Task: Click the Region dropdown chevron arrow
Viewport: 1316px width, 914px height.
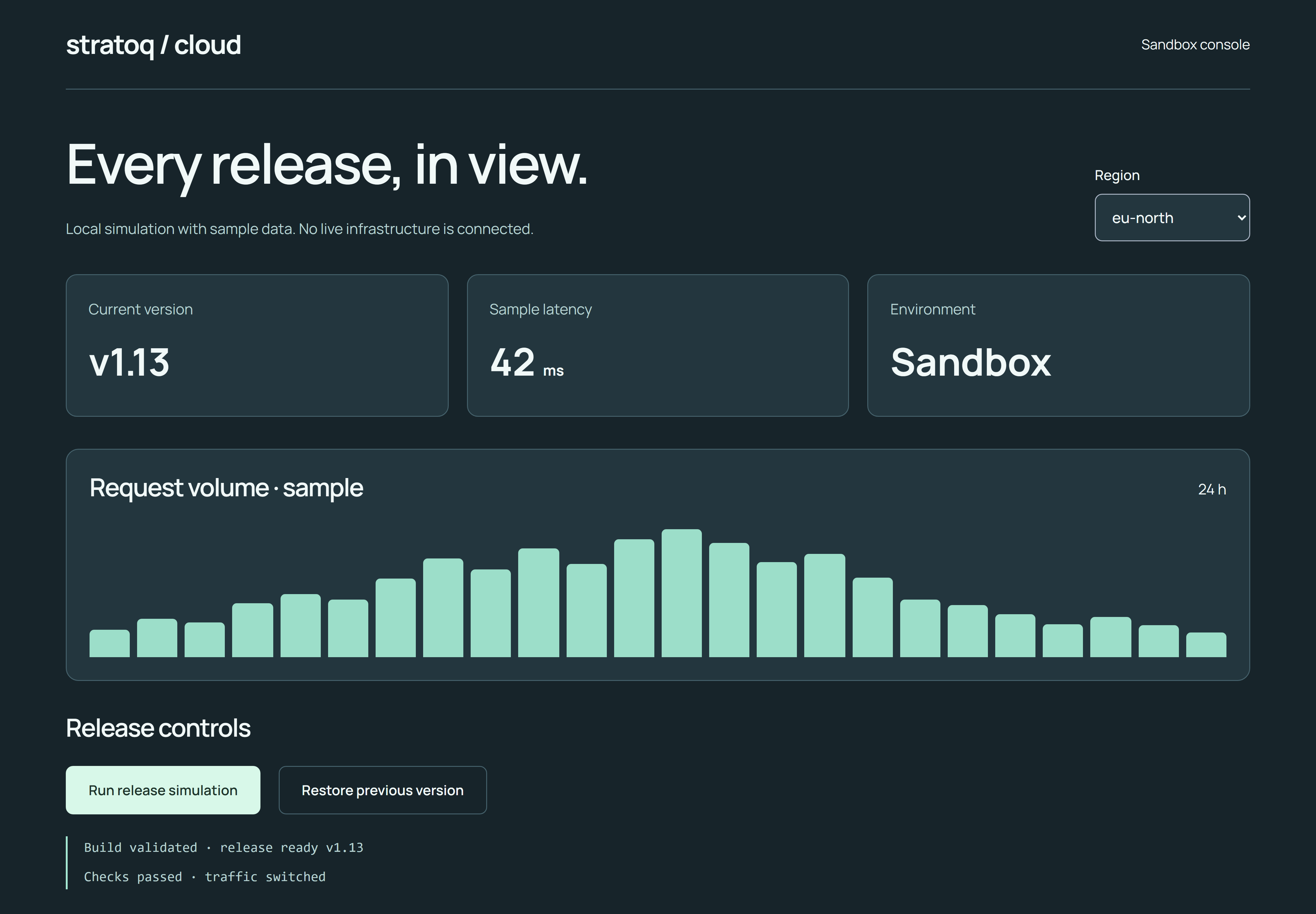Action: click(1241, 218)
